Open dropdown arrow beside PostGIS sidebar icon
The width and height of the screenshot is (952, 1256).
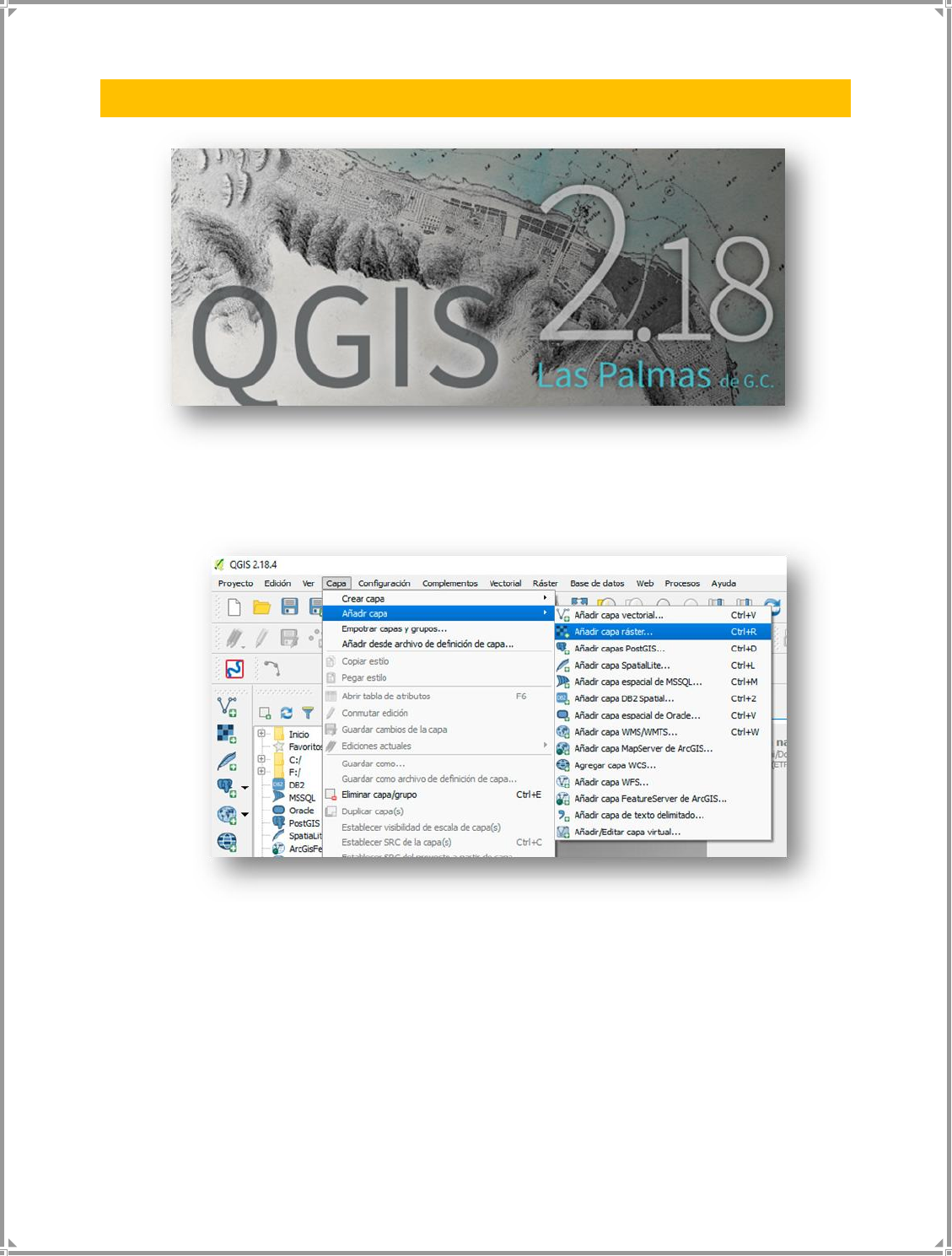pos(245,788)
